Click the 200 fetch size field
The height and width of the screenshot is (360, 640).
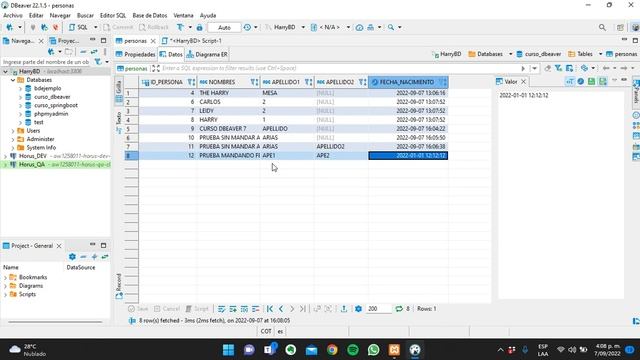378,309
